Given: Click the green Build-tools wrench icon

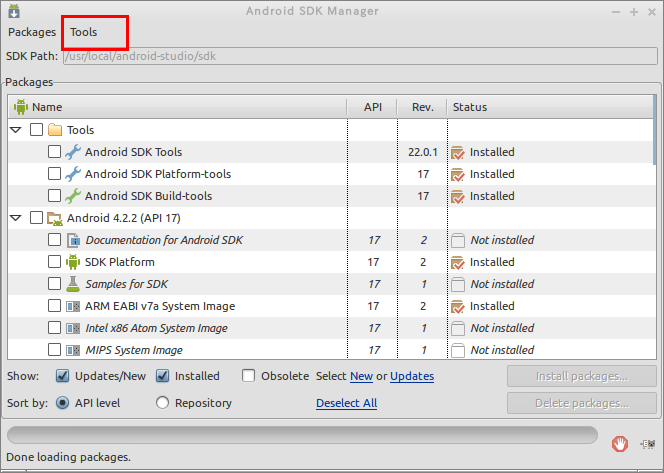Looking at the screenshot, I should click(73, 196).
